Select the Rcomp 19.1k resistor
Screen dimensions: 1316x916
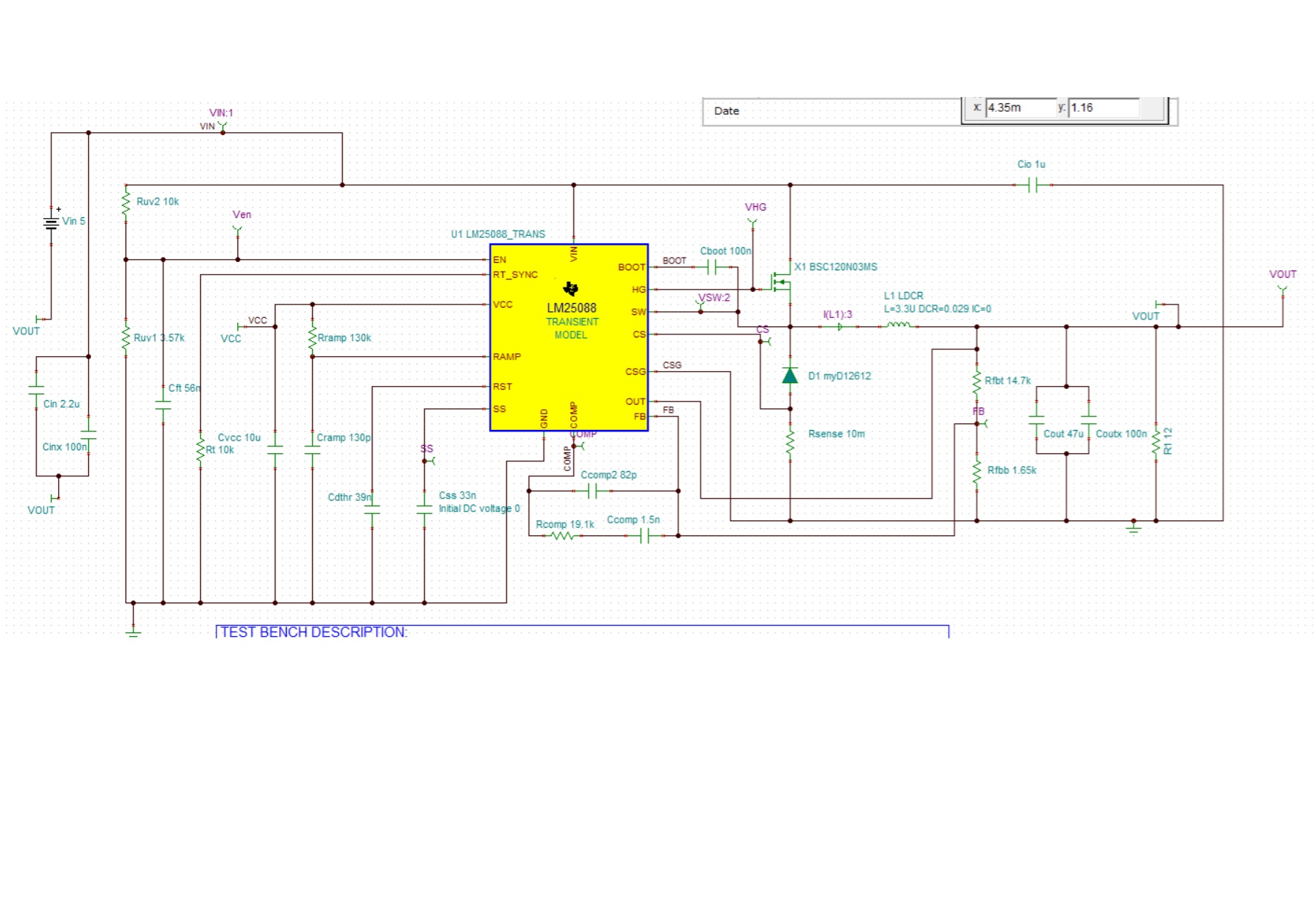(x=562, y=535)
